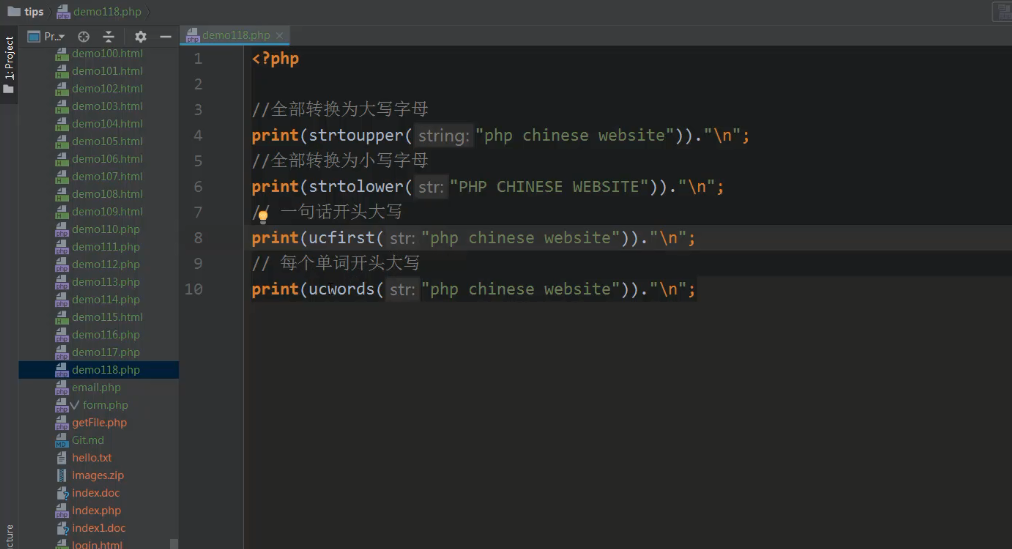This screenshot has width=1012, height=549.
Task: Click the lightbulb quick-fix icon on line 7
Action: (x=263, y=214)
